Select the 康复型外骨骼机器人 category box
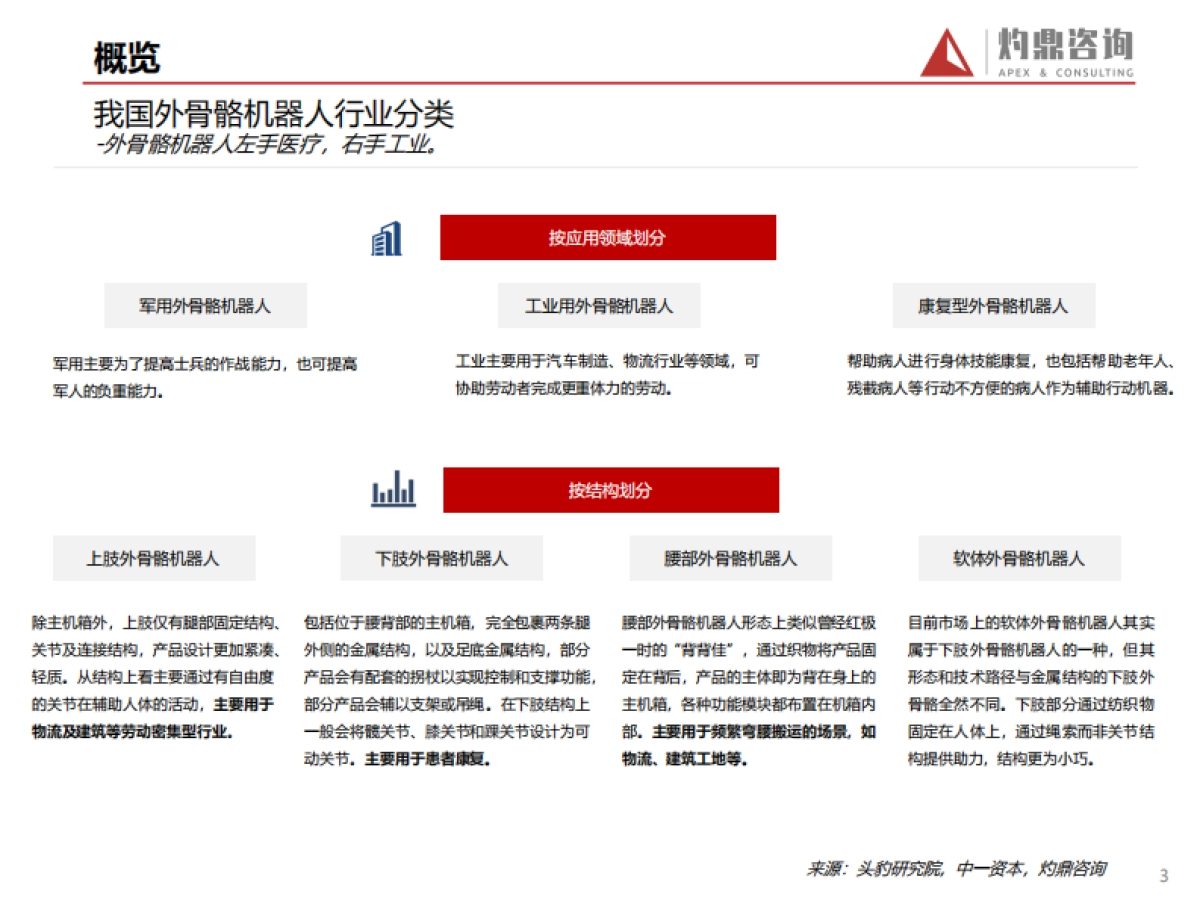1200x900 pixels. pos(993,305)
